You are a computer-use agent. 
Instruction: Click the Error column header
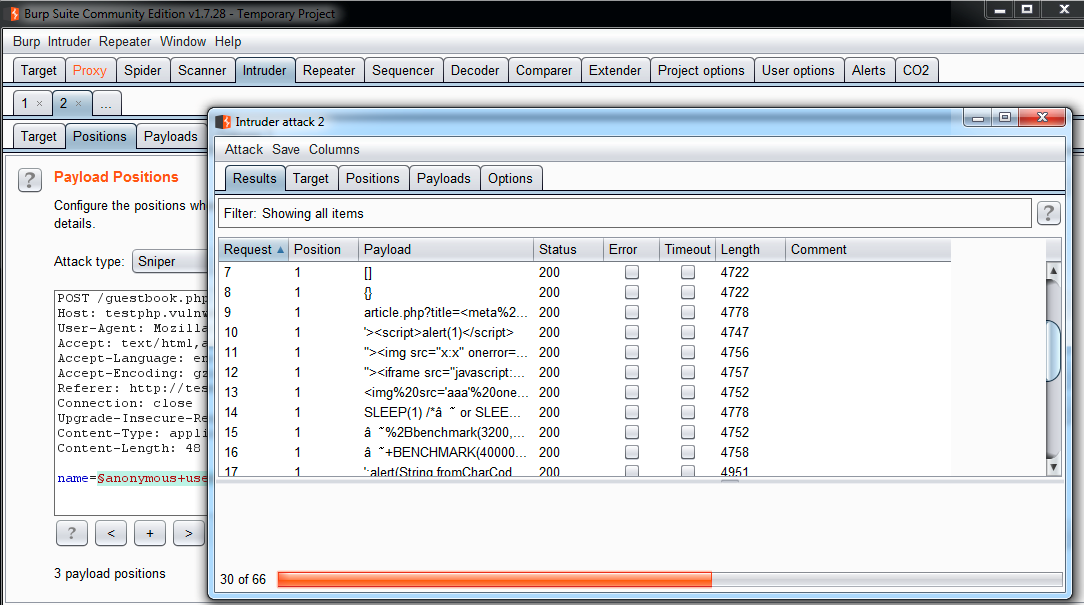631,250
